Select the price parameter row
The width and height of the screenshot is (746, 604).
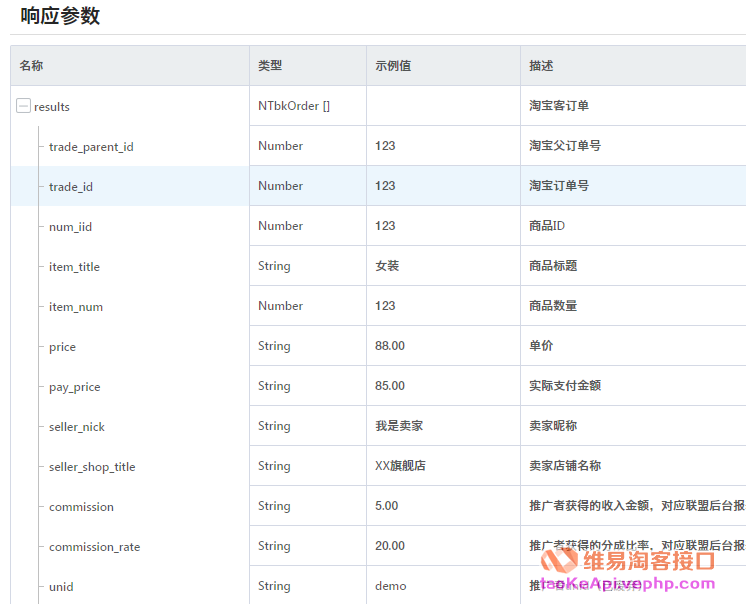62,347
